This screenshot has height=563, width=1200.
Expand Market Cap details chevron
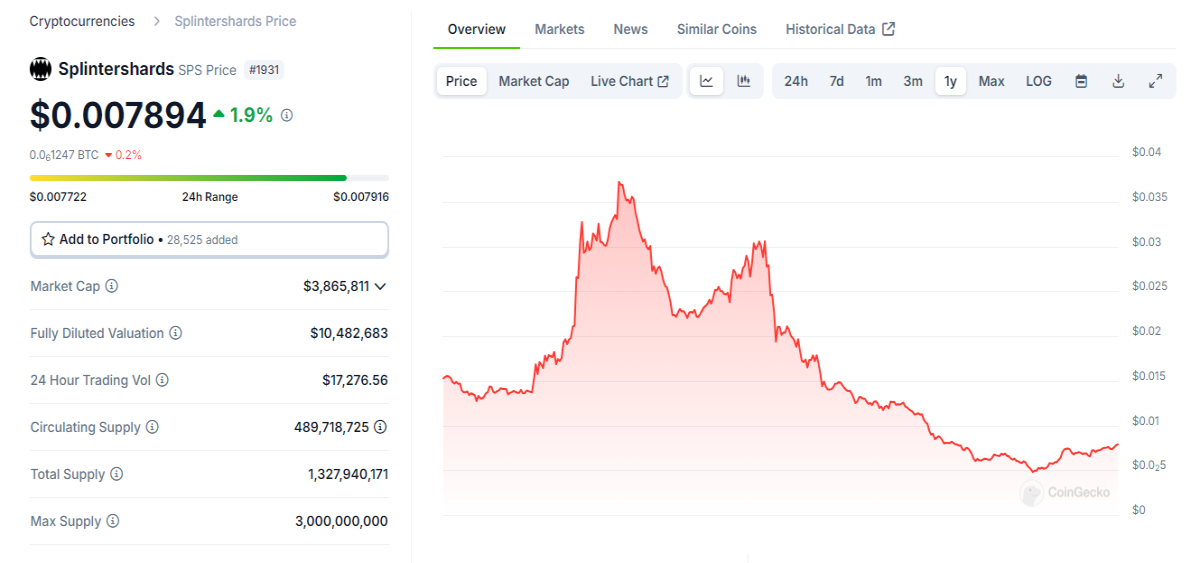(x=380, y=286)
